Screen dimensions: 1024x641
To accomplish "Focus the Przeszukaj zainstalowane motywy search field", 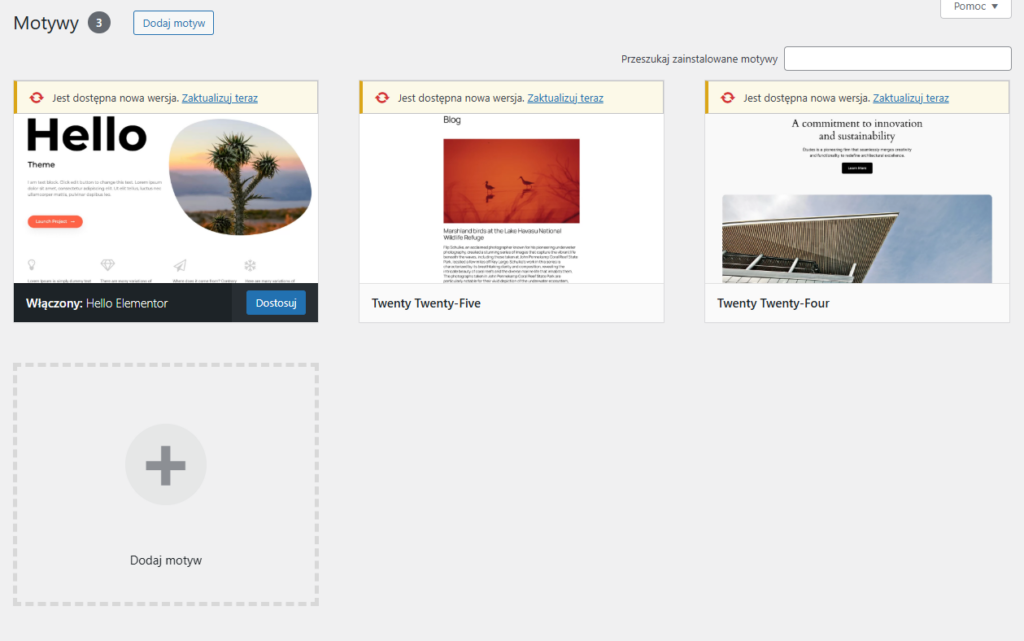I will (x=897, y=59).
